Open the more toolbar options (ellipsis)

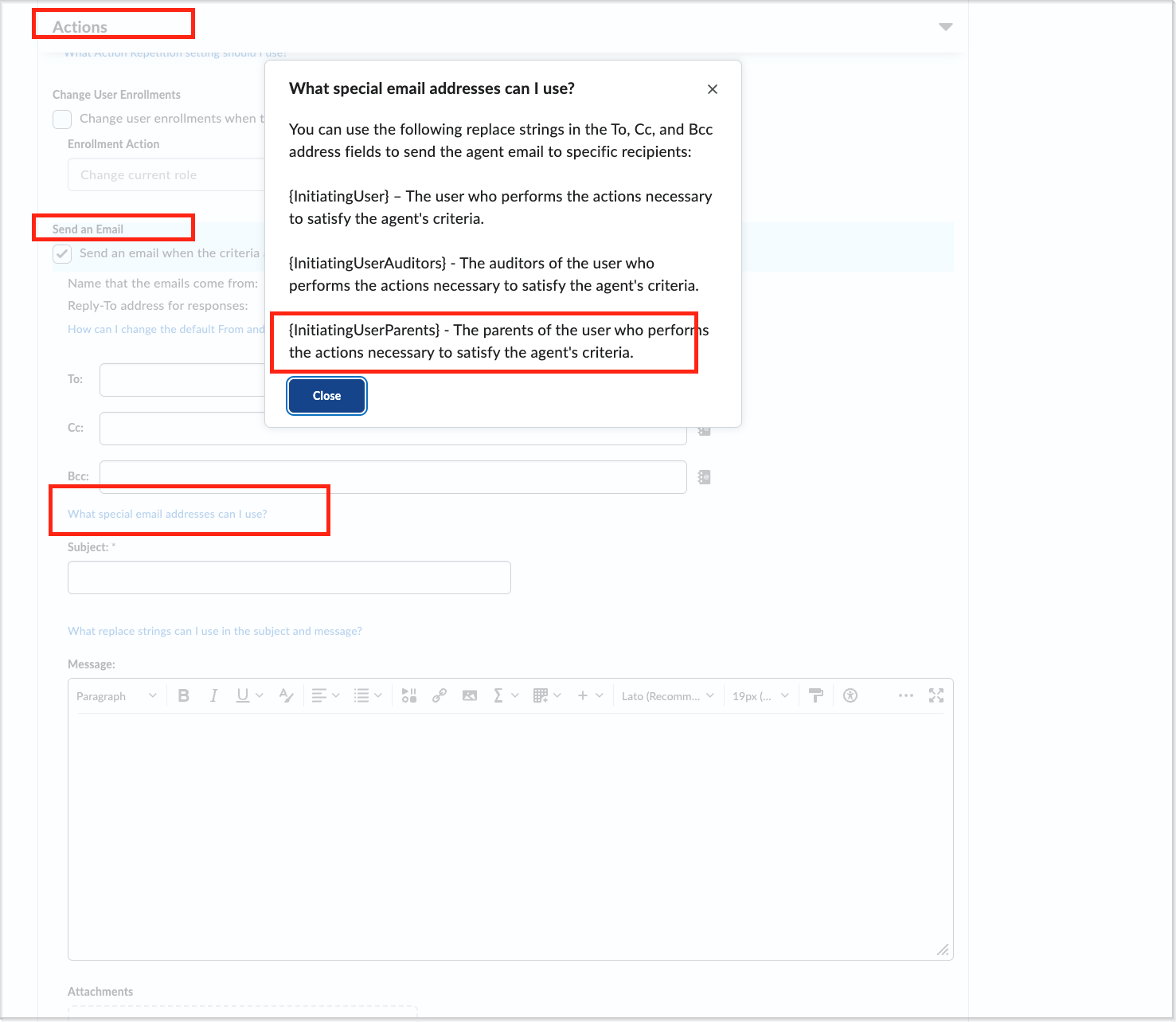tap(905, 695)
